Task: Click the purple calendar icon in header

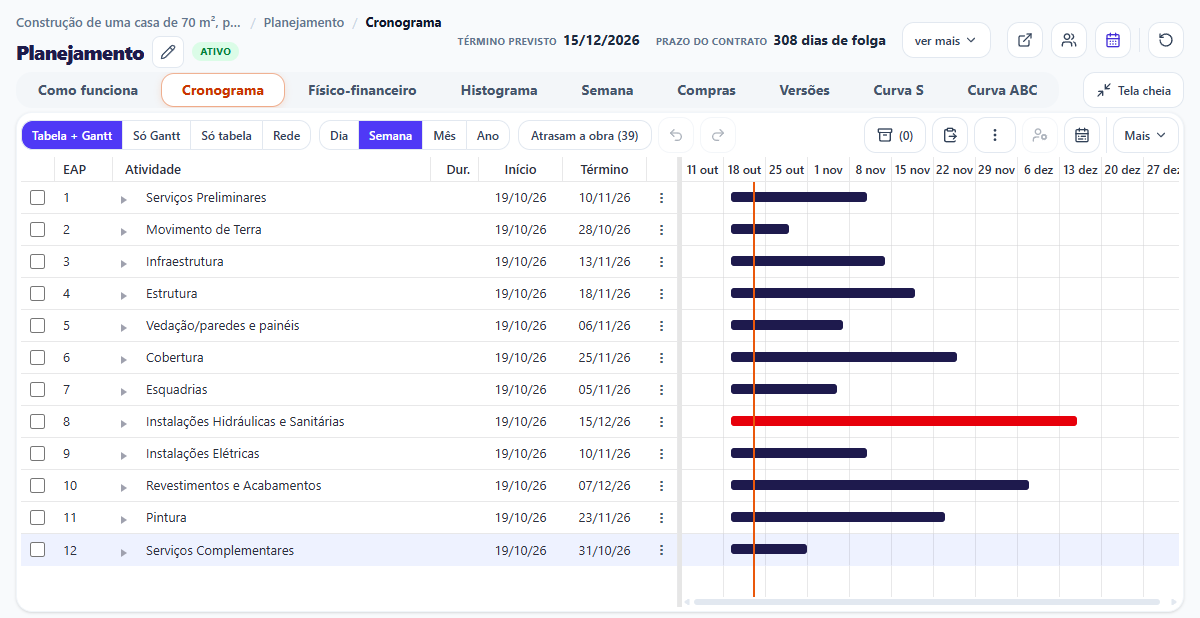Action: pyautogui.click(x=1113, y=40)
